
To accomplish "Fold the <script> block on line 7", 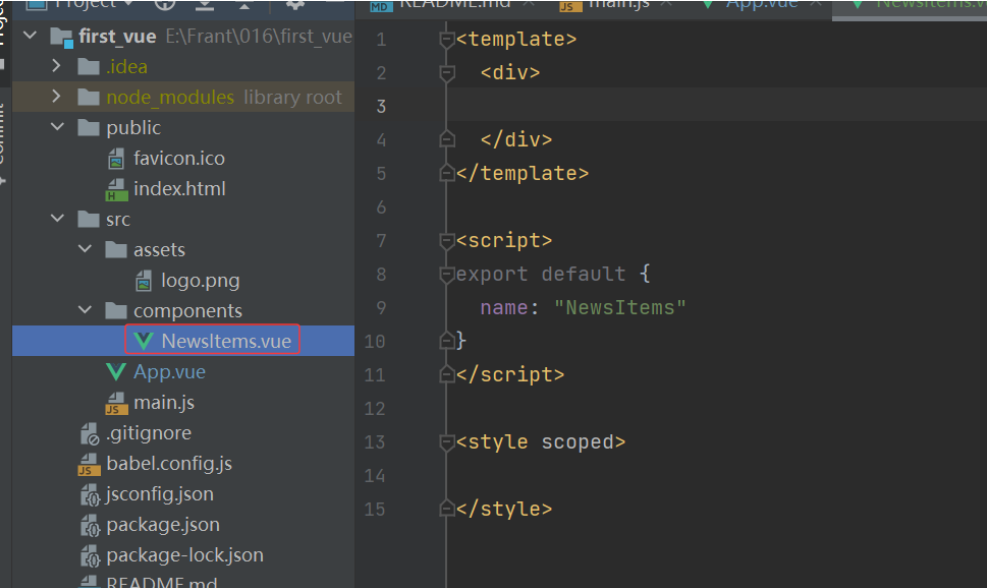I will 447,241.
